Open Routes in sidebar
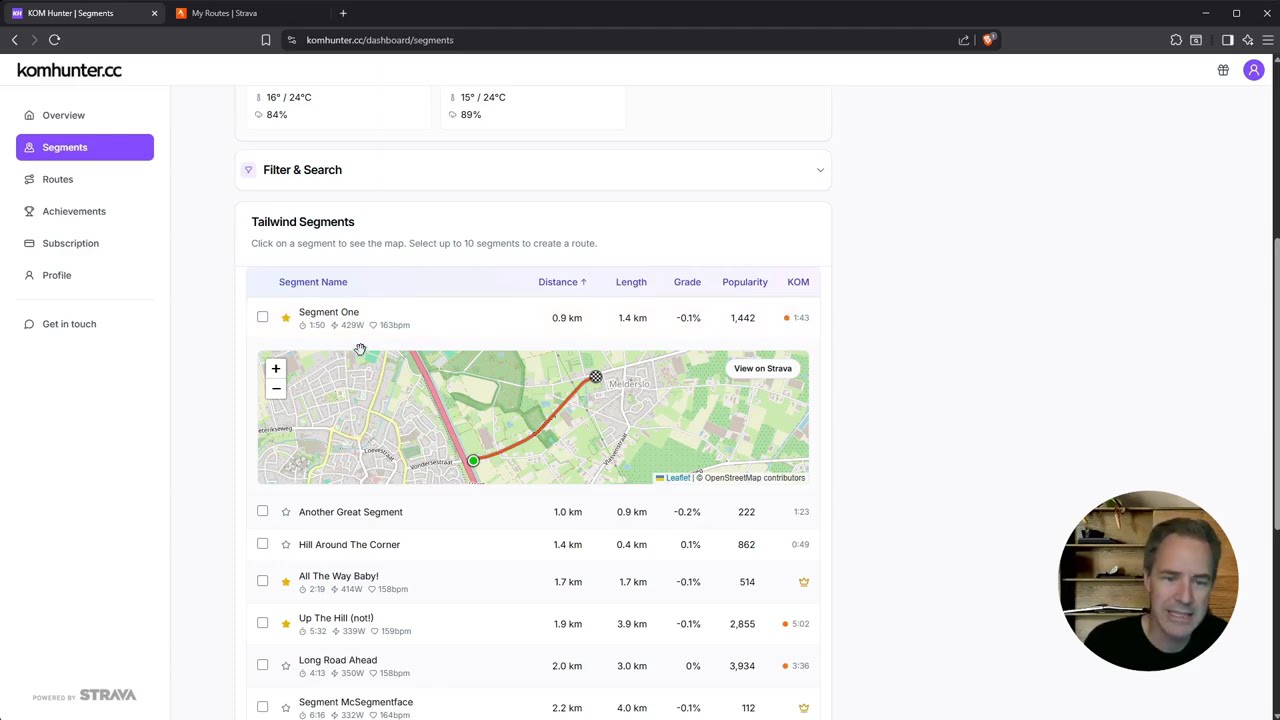The height and width of the screenshot is (720, 1280). (85, 179)
